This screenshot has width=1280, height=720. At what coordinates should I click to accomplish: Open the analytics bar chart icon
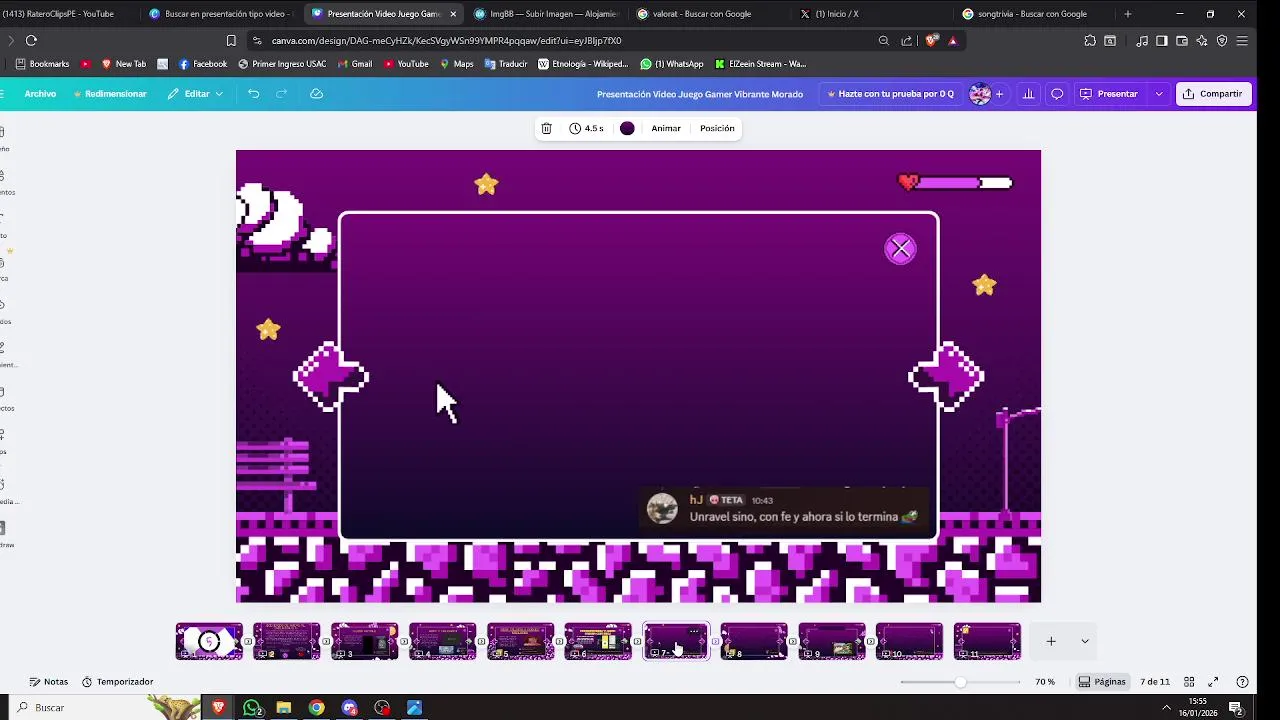pyautogui.click(x=1028, y=94)
